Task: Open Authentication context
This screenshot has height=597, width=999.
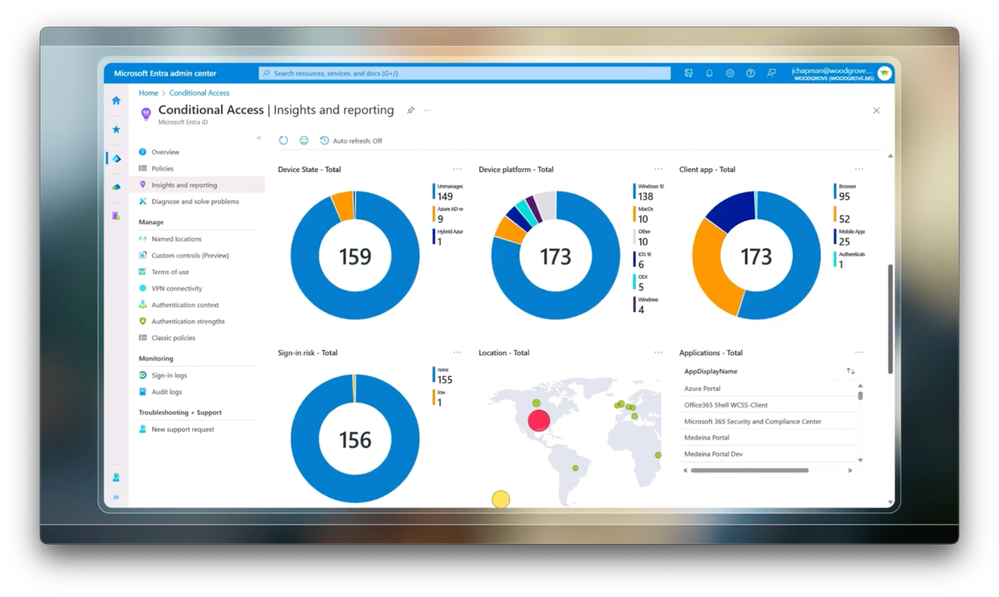Action: 185,305
